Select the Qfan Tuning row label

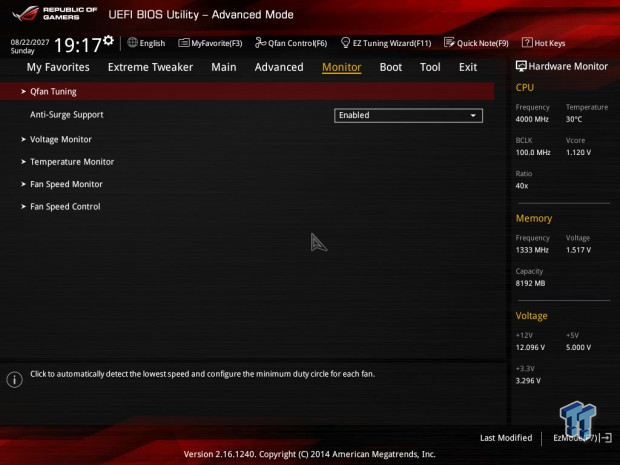pos(53,92)
